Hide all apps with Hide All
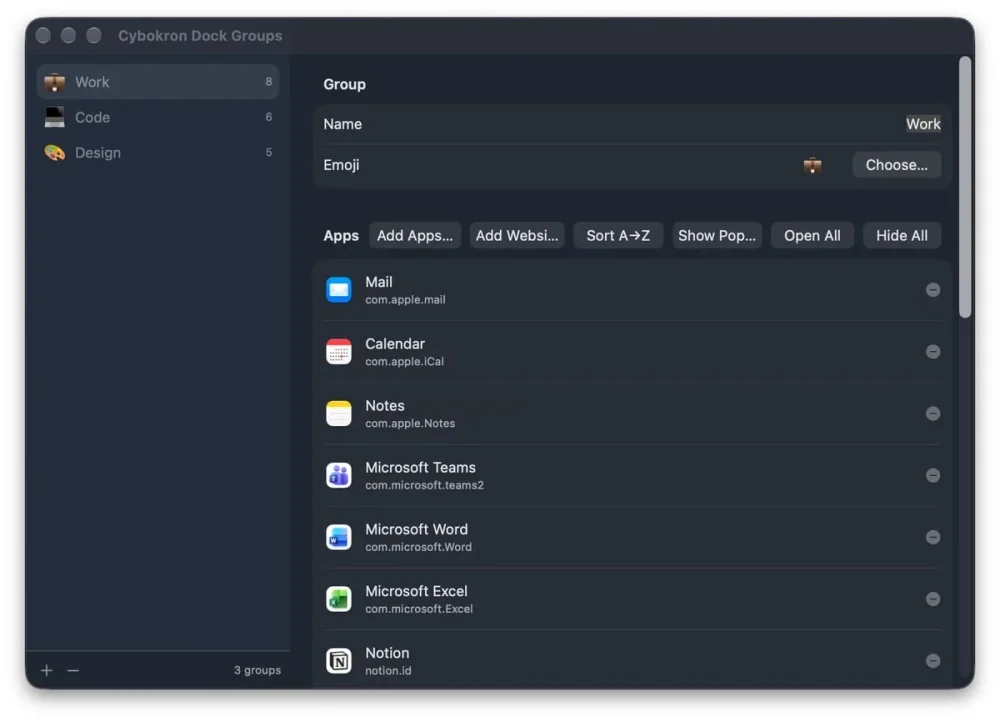 (902, 235)
